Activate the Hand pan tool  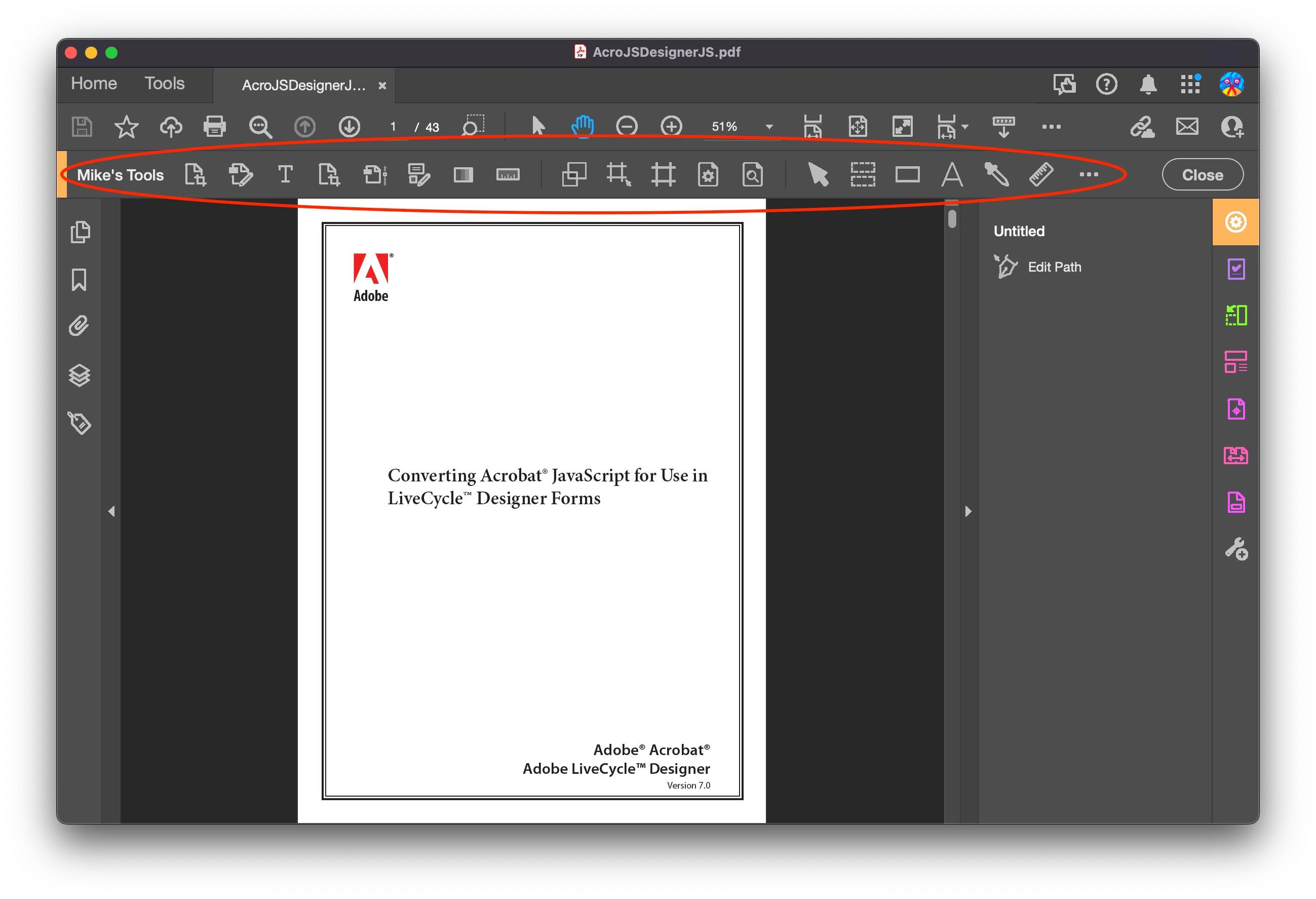[582, 126]
